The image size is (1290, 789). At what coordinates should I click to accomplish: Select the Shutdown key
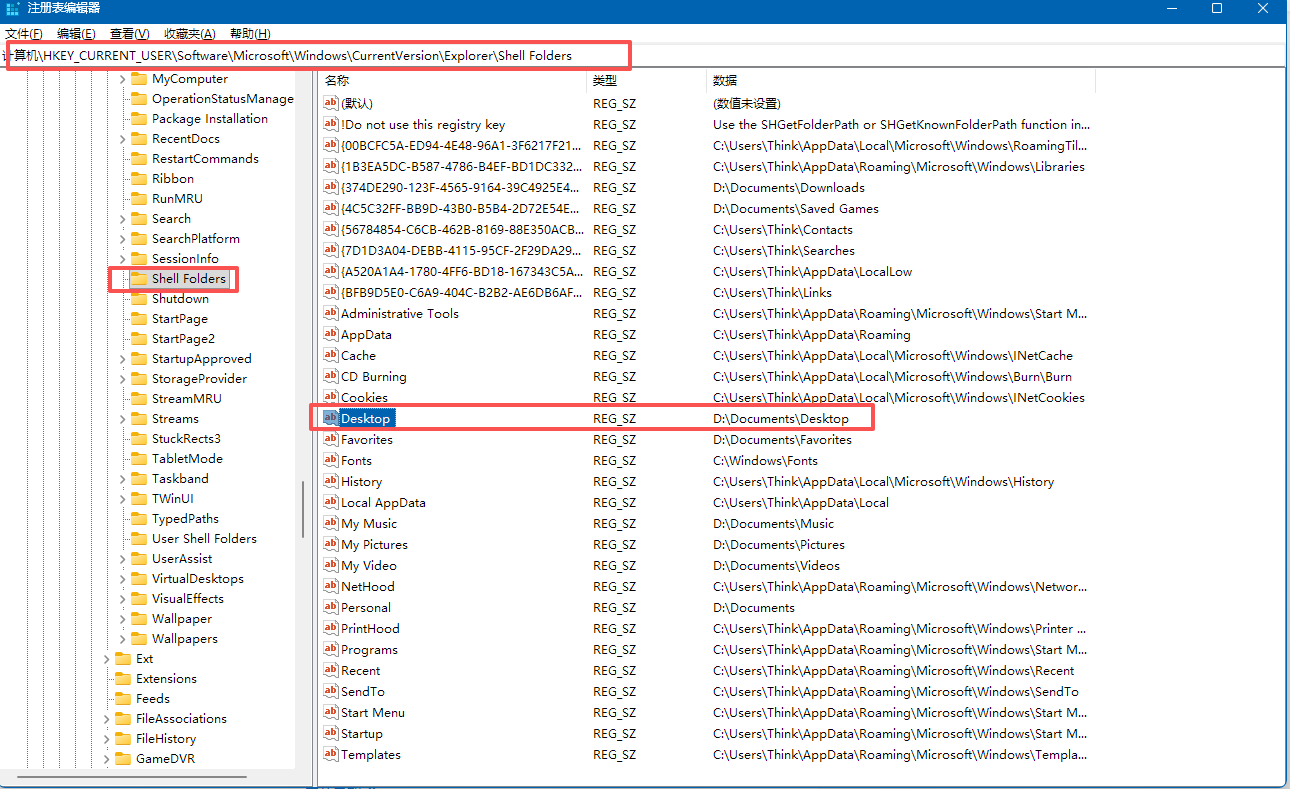click(x=180, y=299)
